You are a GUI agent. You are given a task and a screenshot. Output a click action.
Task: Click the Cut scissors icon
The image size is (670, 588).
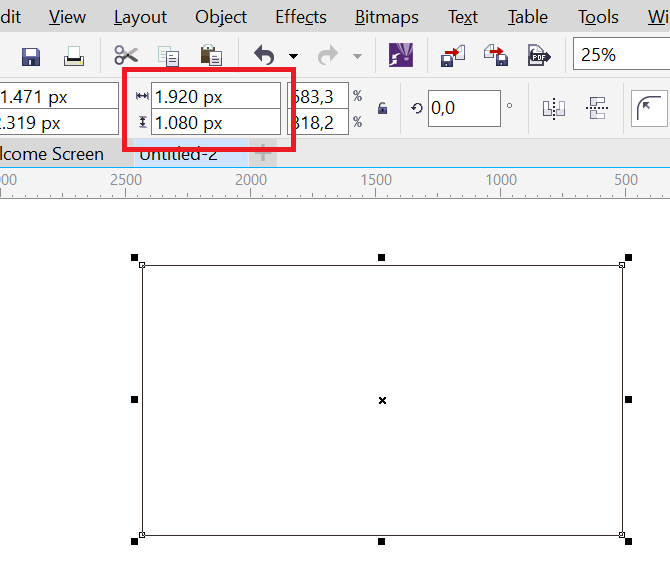pos(126,56)
